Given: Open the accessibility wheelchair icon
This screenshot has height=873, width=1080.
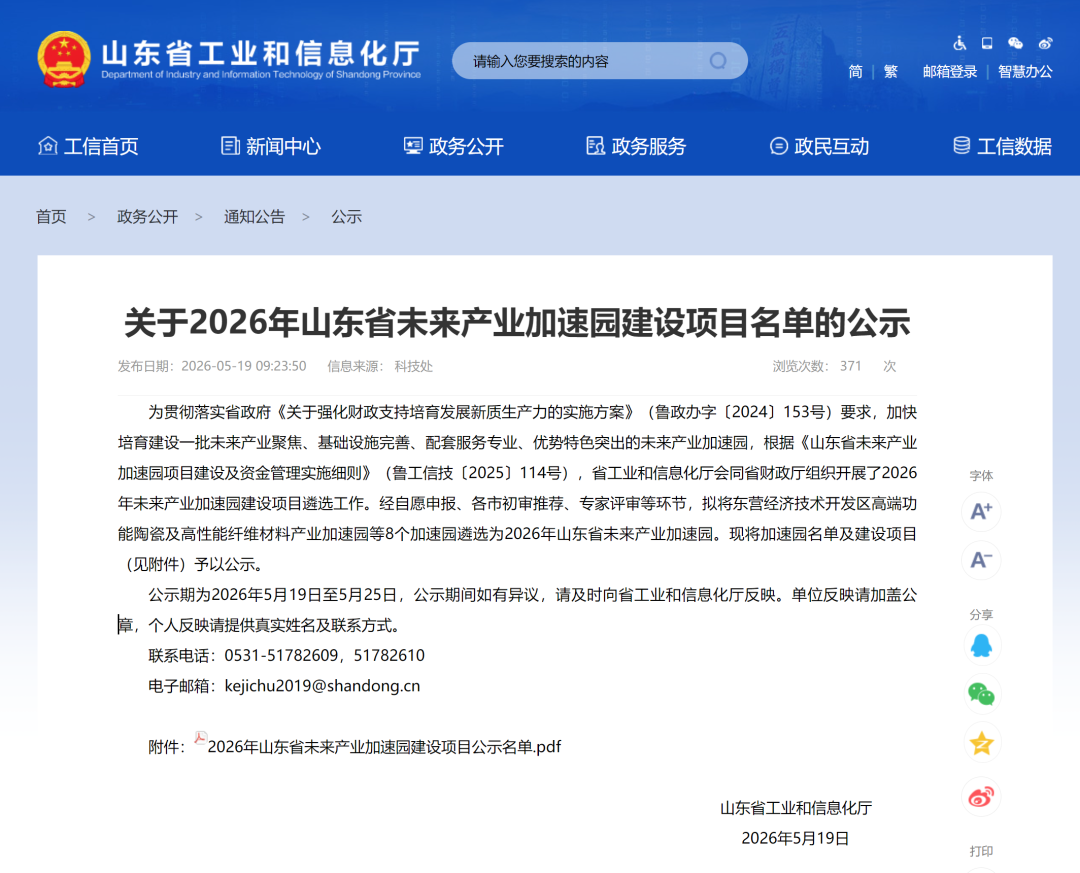Looking at the screenshot, I should click(x=959, y=43).
